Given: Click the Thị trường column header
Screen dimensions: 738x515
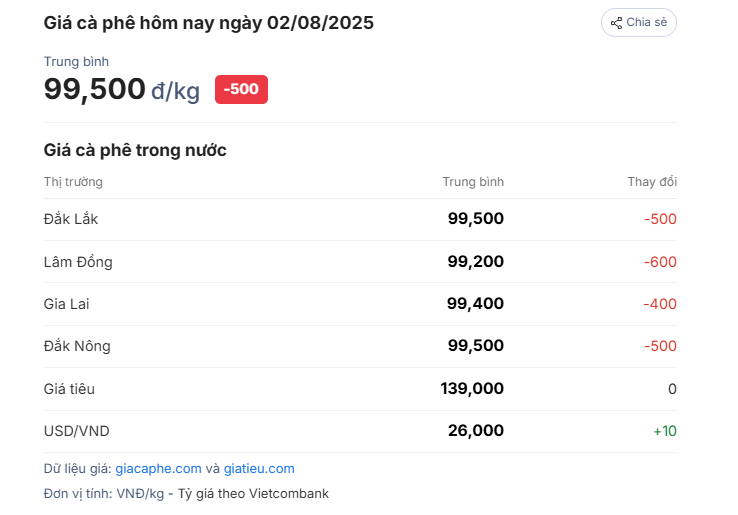Looking at the screenshot, I should pos(73,182).
